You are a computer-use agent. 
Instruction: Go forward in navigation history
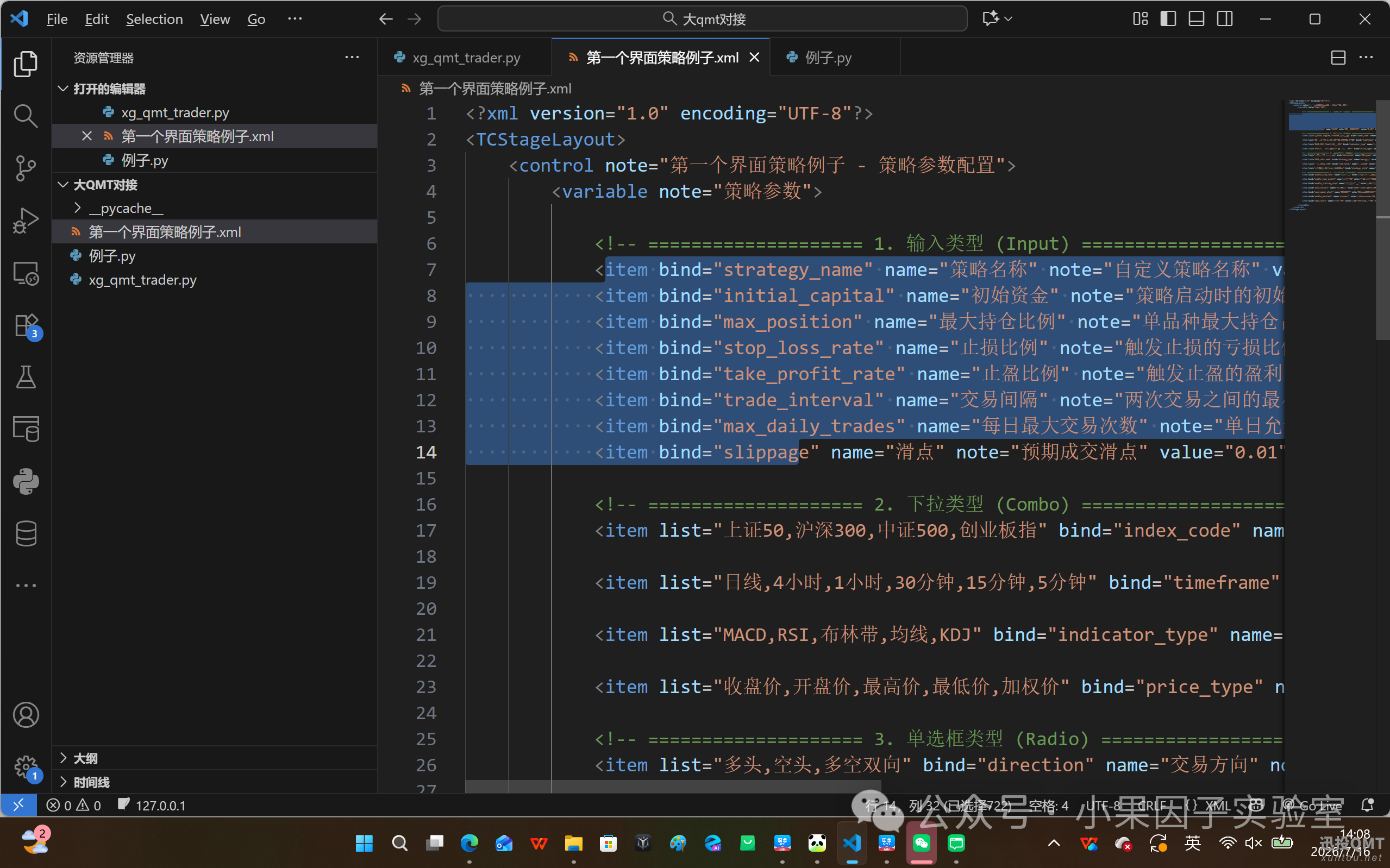(x=415, y=19)
